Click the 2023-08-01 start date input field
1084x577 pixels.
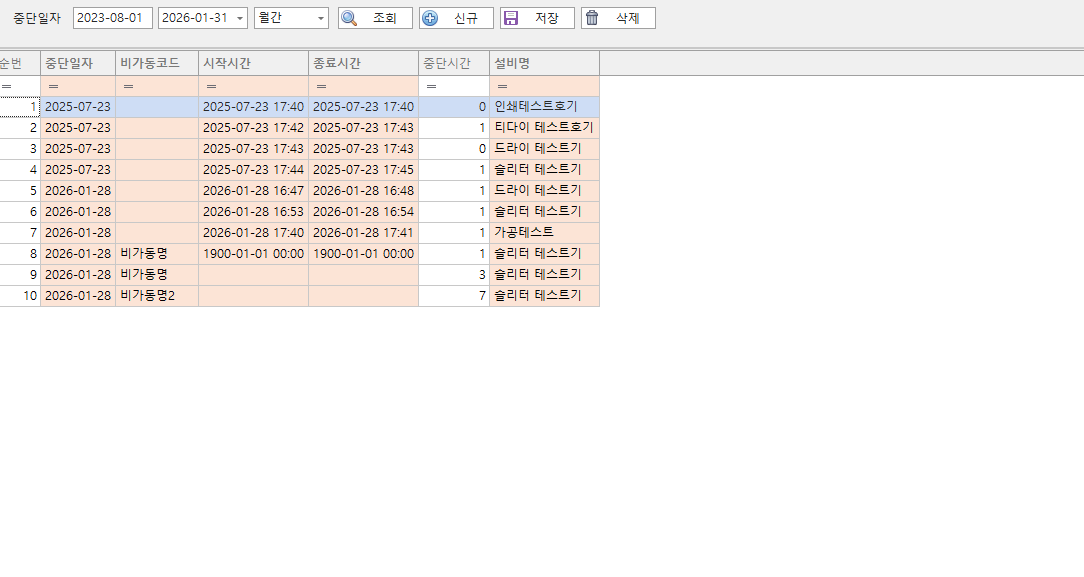click(112, 17)
